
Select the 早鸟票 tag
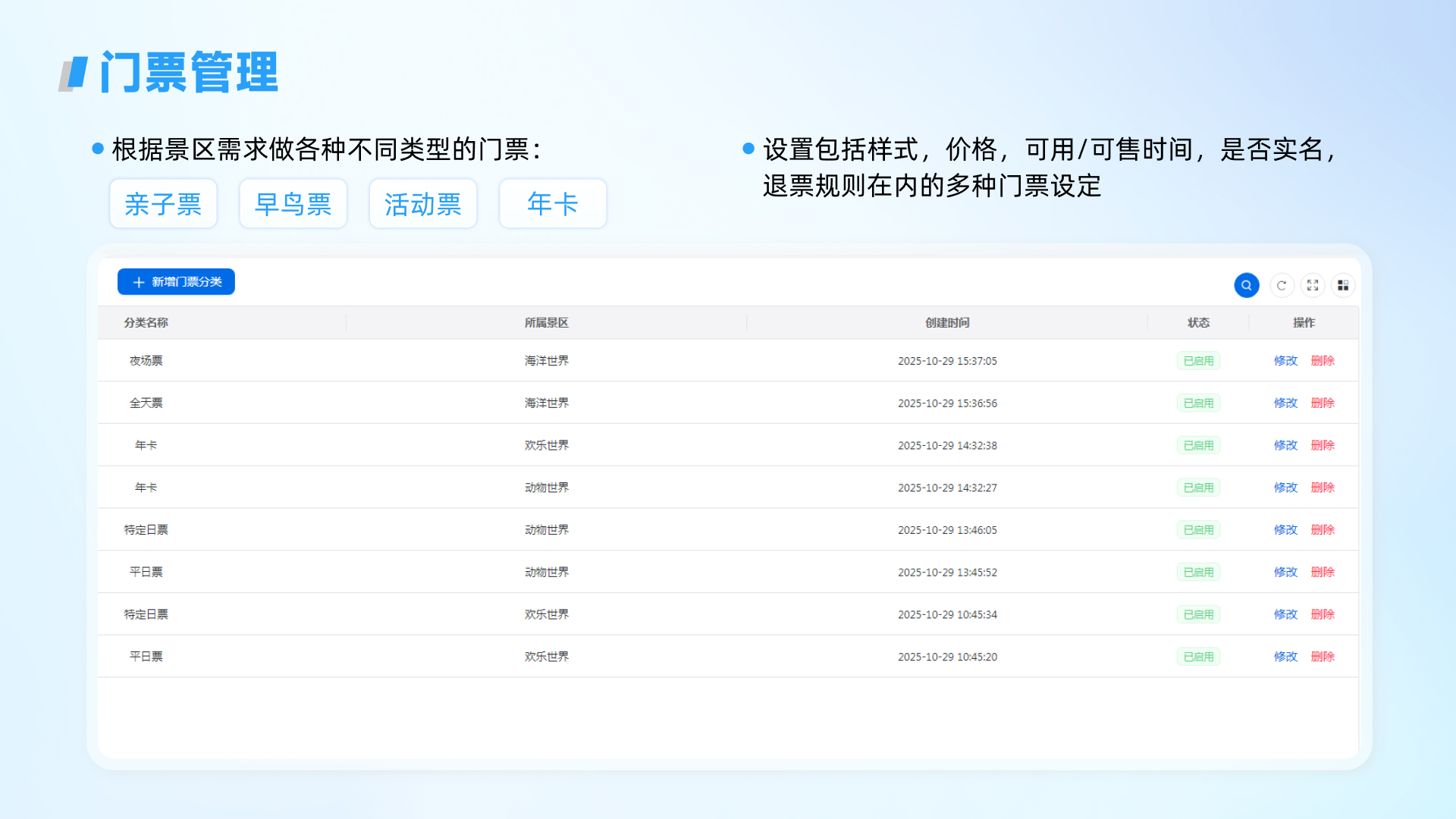(x=293, y=204)
